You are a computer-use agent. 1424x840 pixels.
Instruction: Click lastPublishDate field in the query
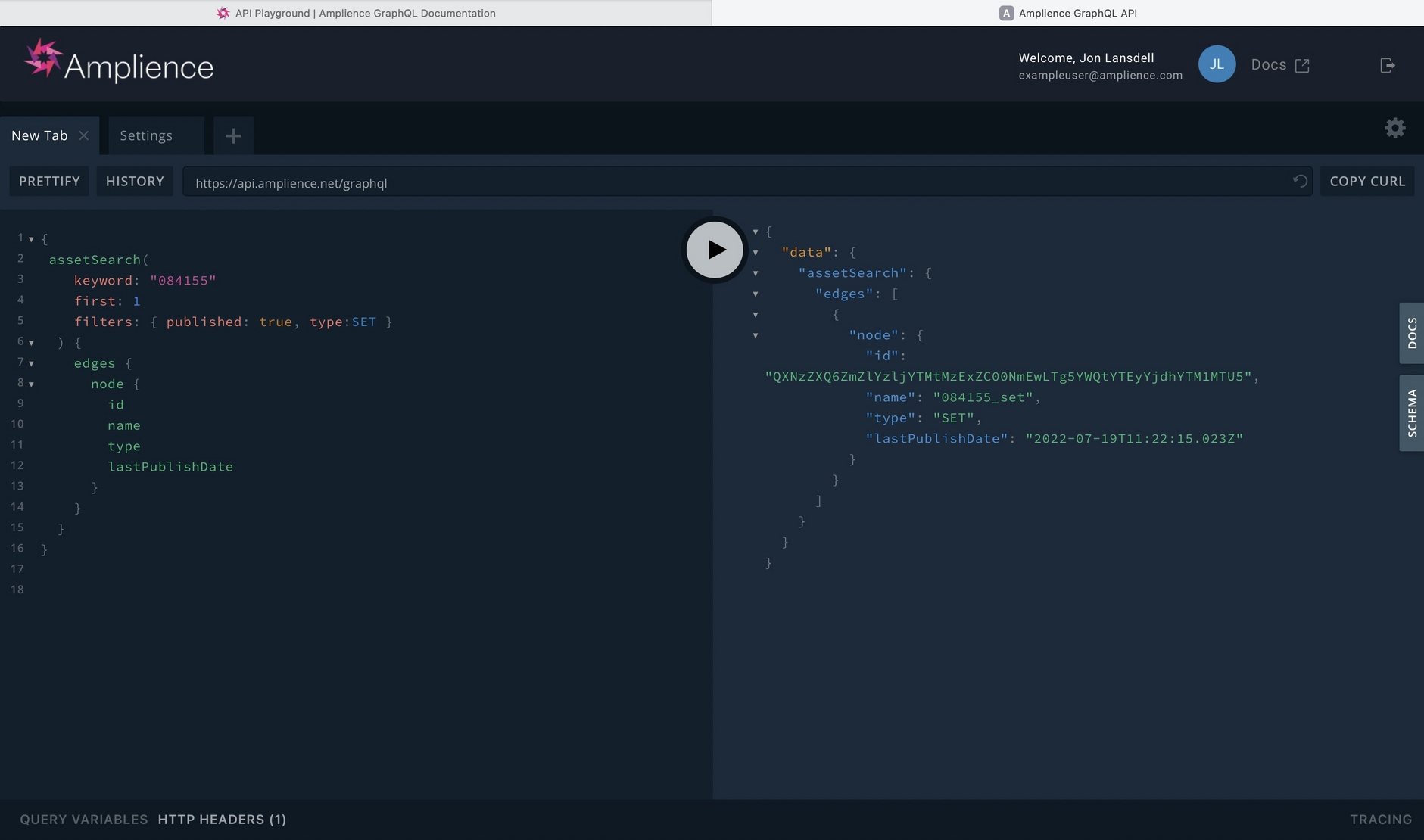170,467
